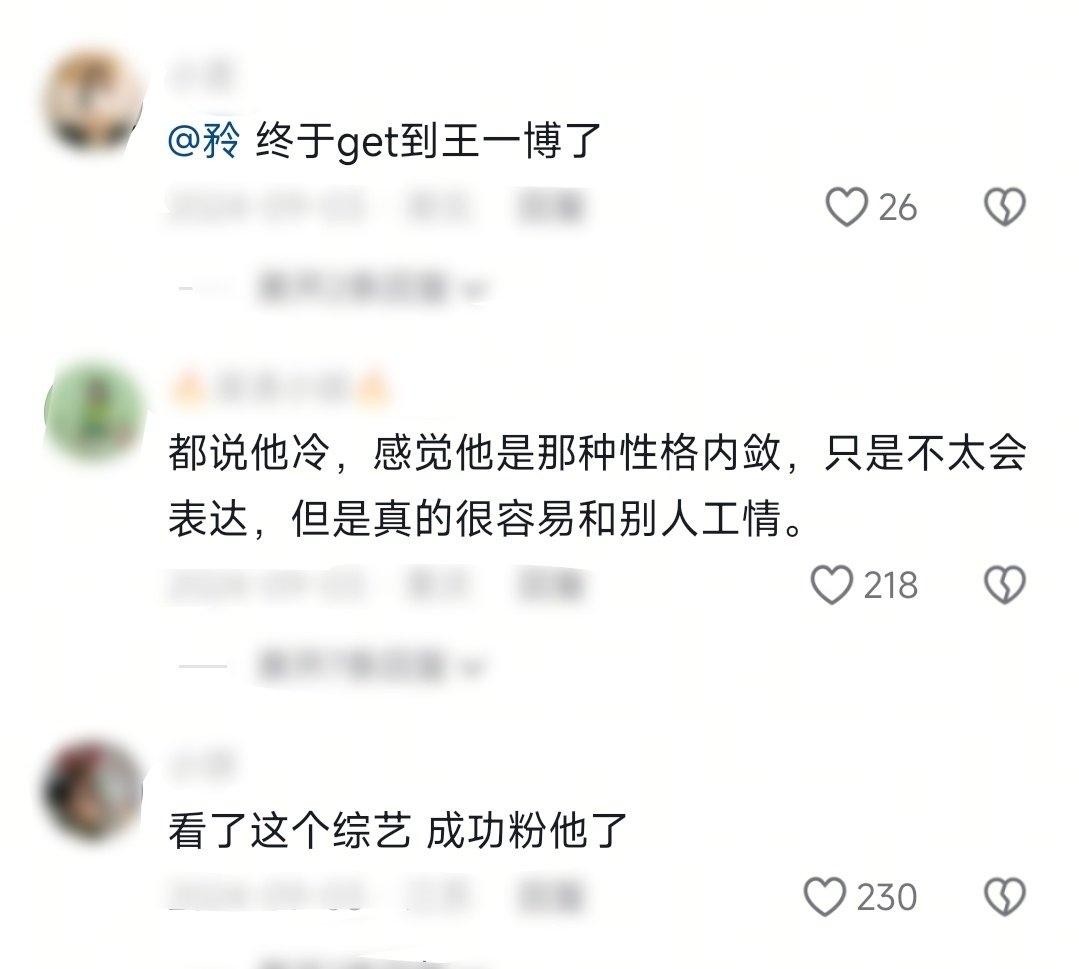Like the comment with 230 likes
1079x969 pixels.
pyautogui.click(x=824, y=897)
